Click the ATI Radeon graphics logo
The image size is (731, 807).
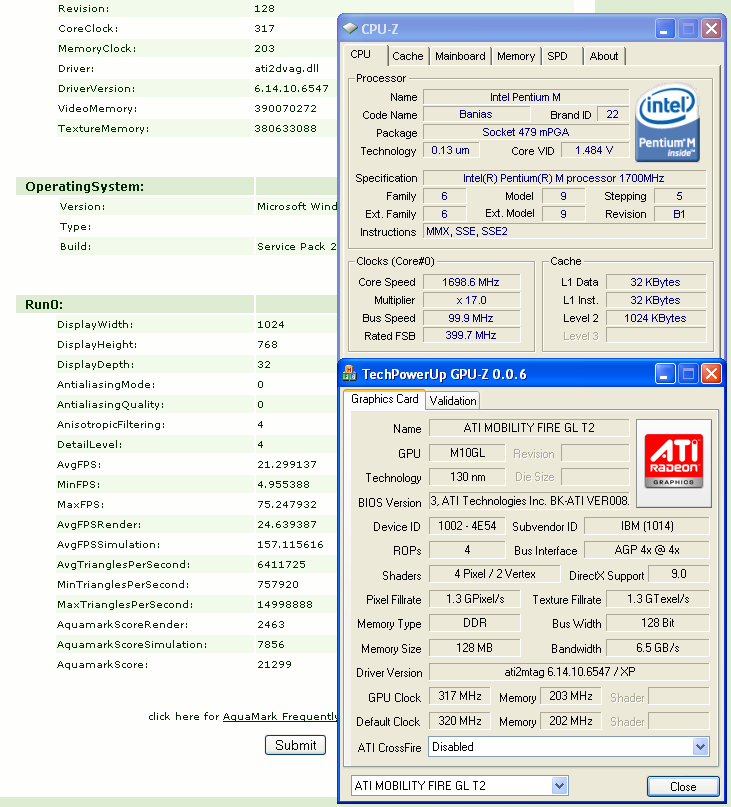[674, 463]
